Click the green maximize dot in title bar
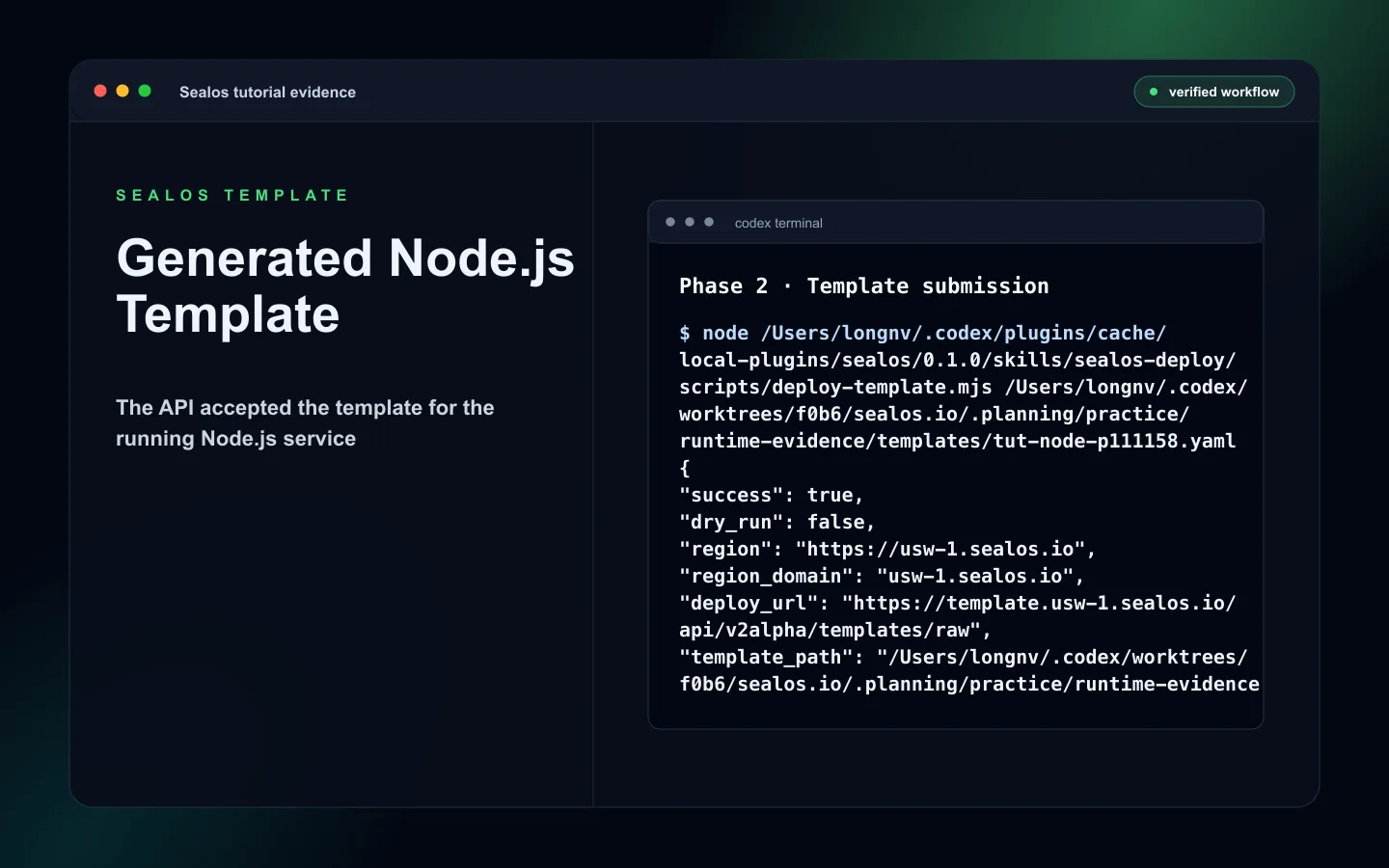 145,91
